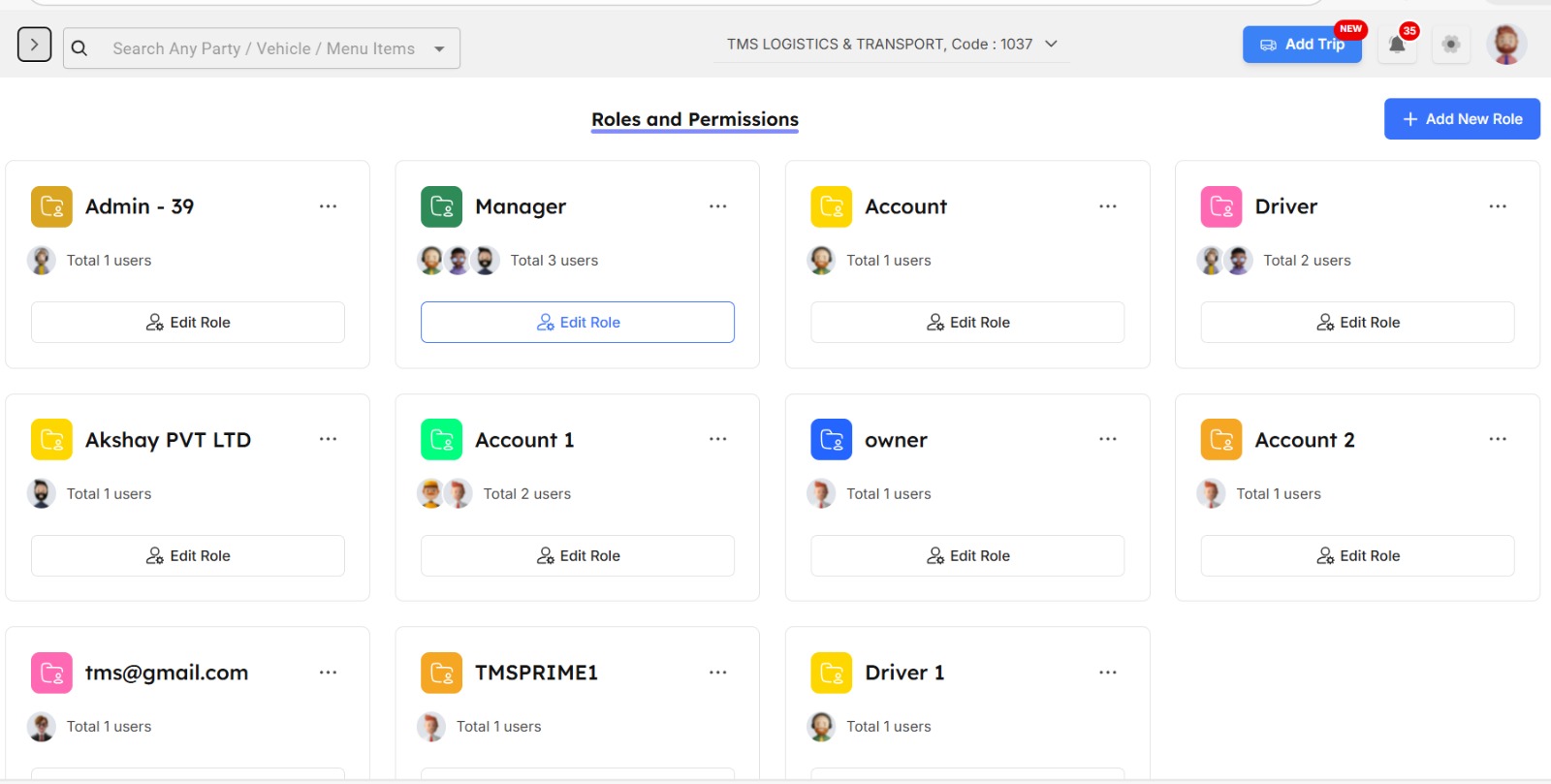
Task: Click the theme settings gear icon
Action: point(1451,45)
